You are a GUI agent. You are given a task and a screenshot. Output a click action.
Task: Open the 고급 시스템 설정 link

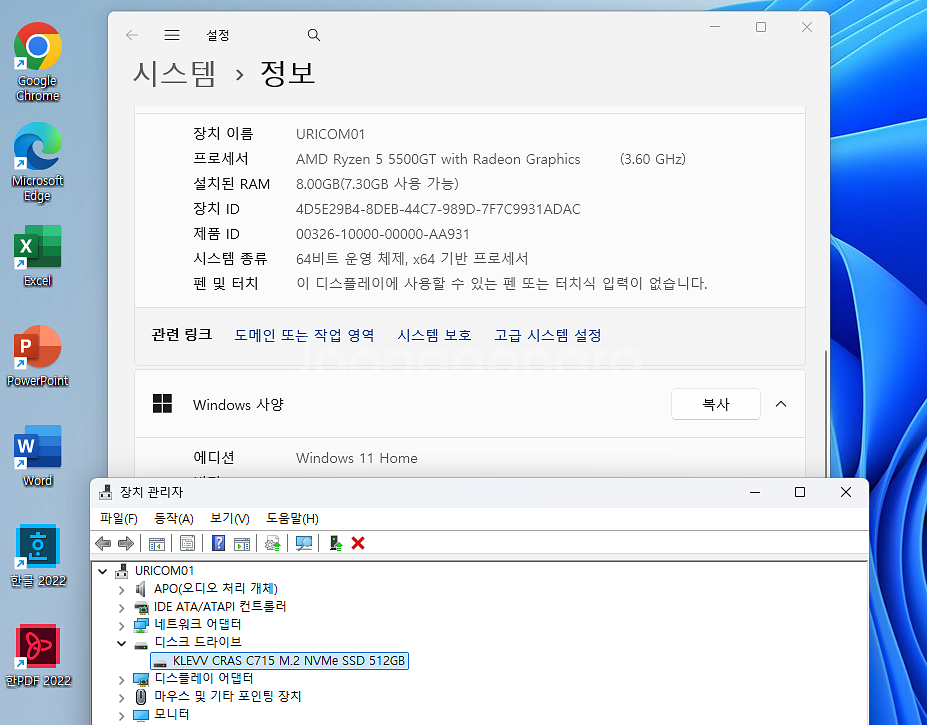point(549,335)
